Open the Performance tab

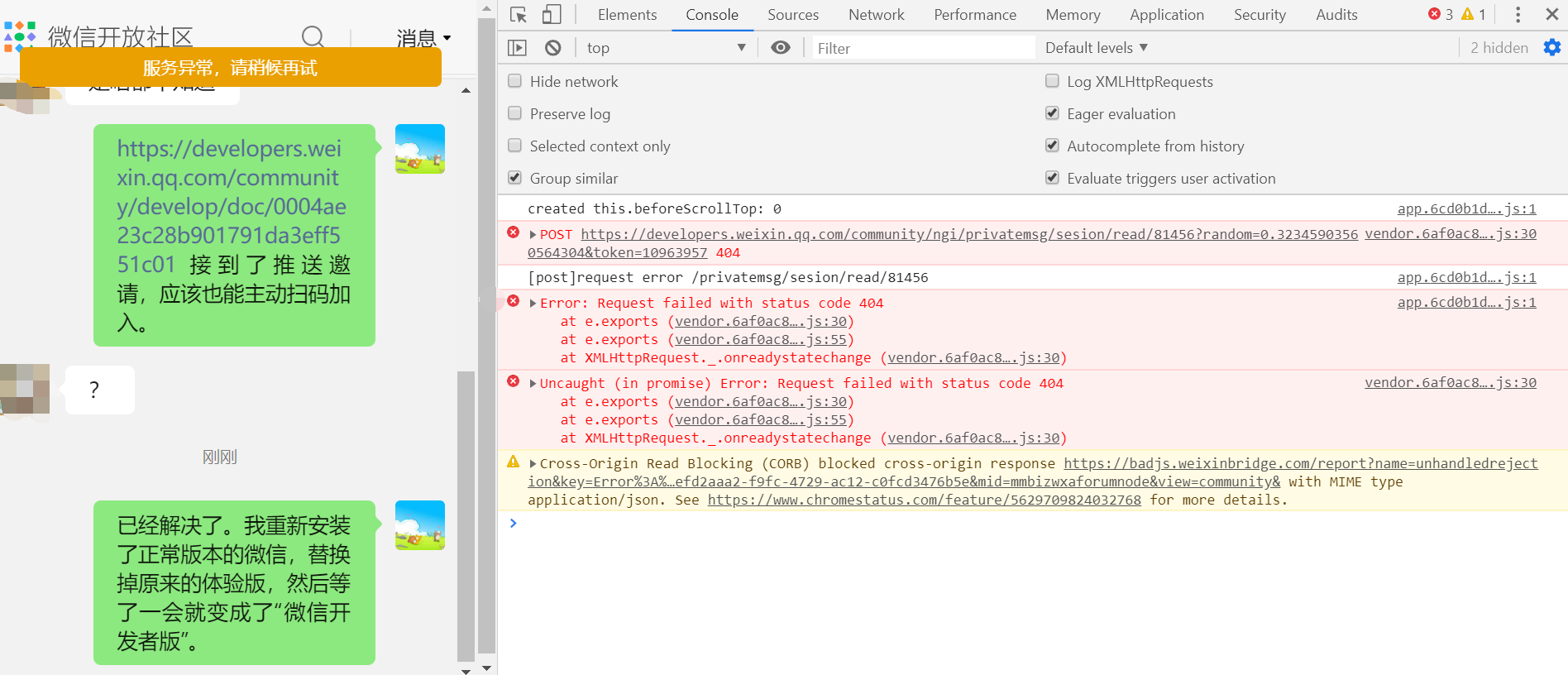coord(975,15)
